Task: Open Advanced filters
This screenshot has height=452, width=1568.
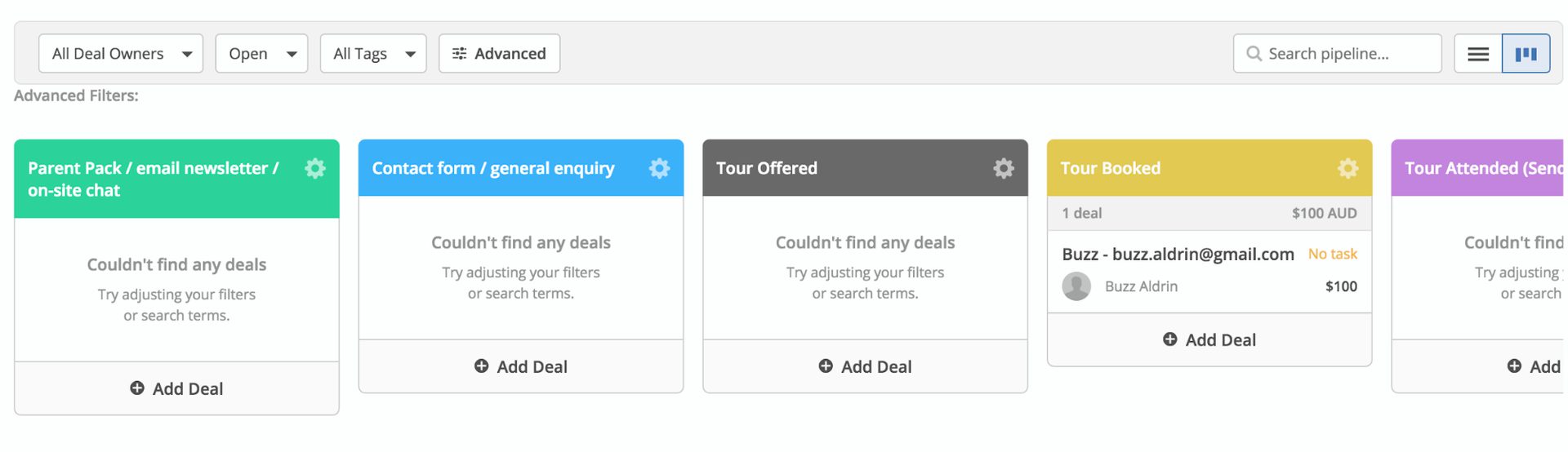Action: coord(499,54)
